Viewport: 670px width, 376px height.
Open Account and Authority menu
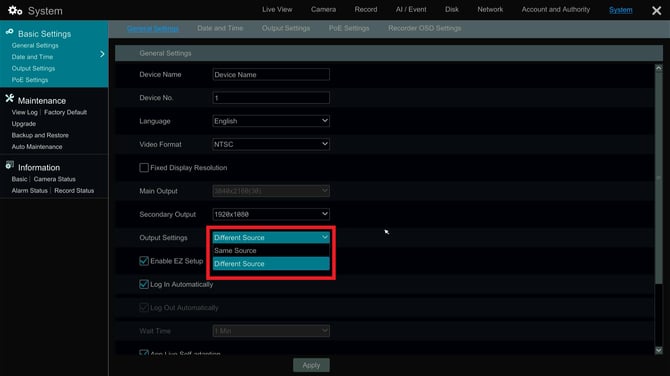(555, 9)
